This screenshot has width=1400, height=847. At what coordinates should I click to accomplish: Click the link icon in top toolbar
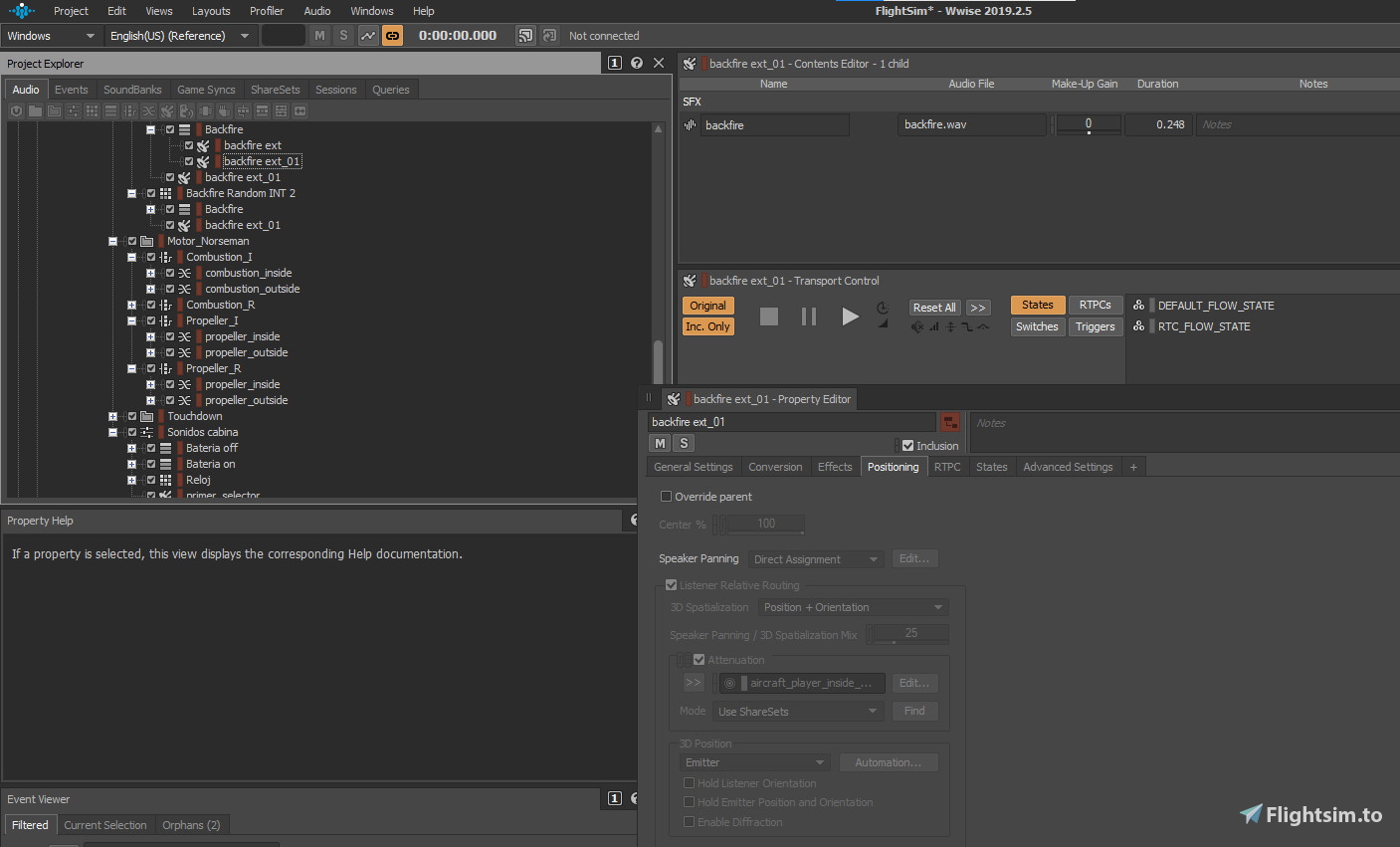(393, 36)
